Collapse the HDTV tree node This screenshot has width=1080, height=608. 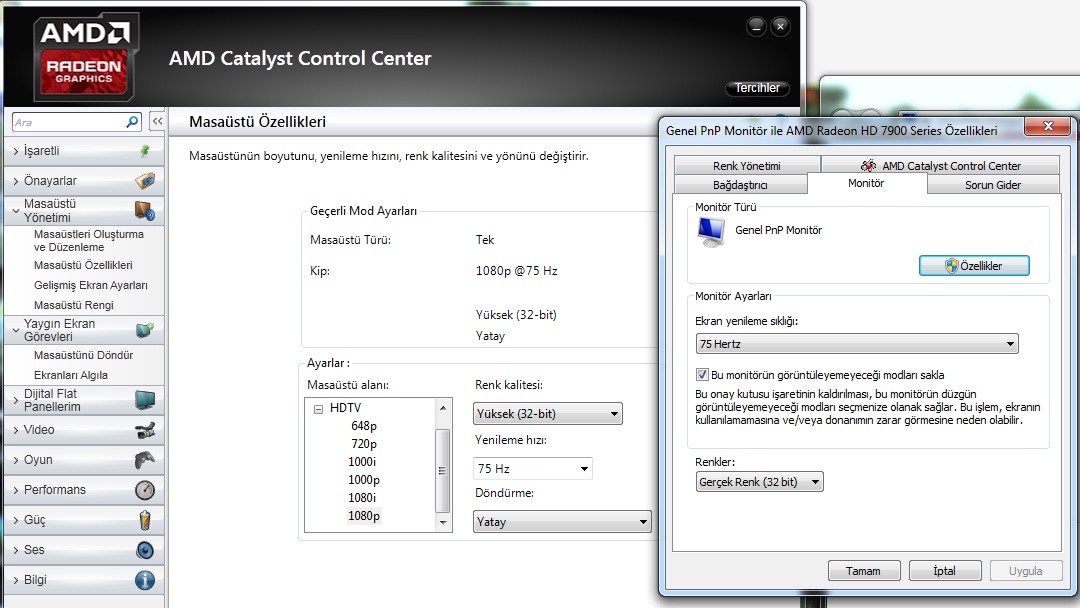[x=318, y=408]
